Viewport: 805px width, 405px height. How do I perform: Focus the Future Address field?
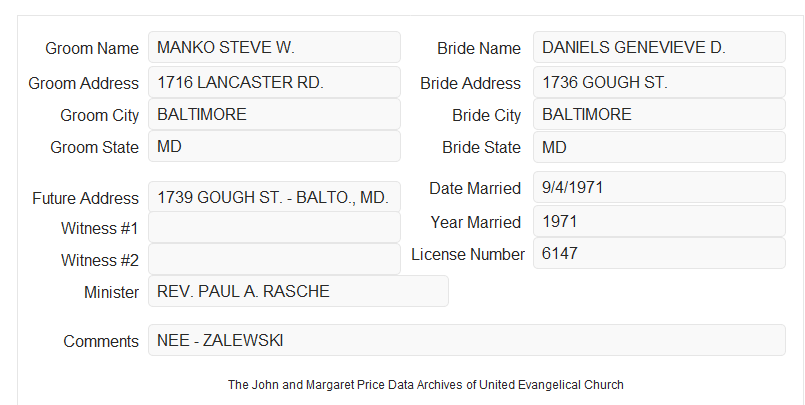click(x=274, y=197)
